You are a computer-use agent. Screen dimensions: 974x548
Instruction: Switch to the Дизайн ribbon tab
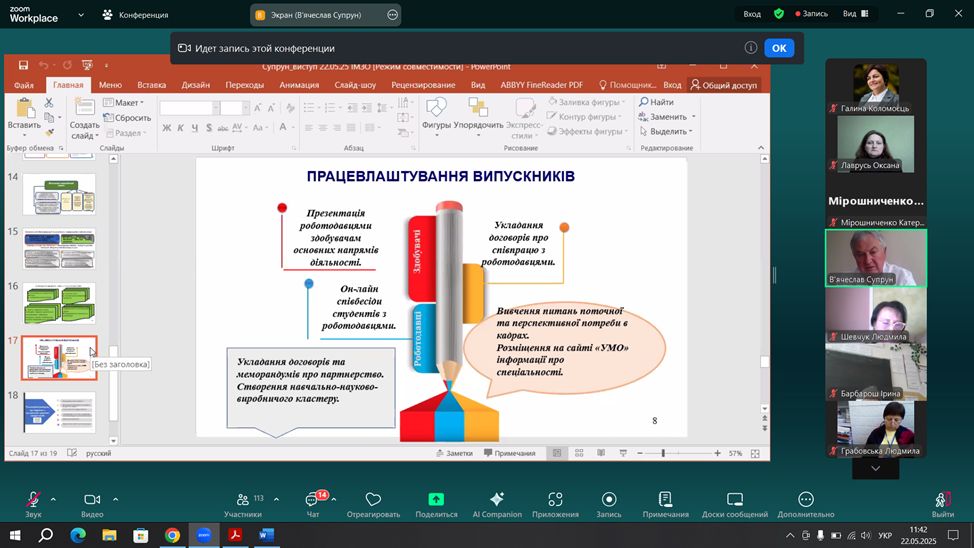195,85
